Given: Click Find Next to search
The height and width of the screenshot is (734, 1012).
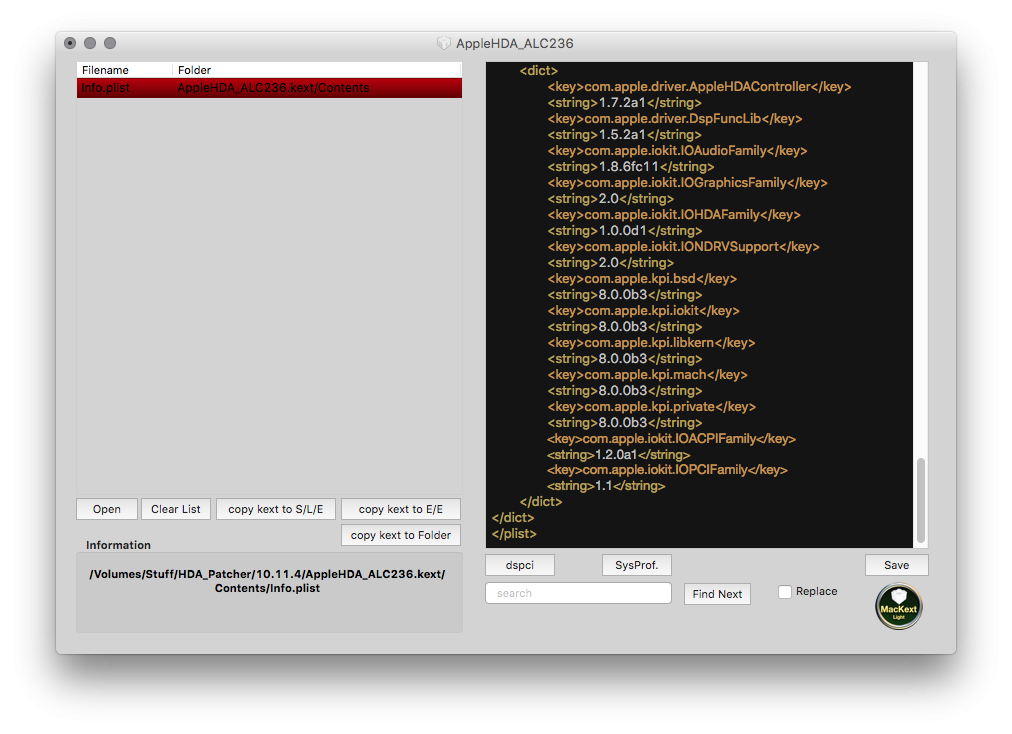Looking at the screenshot, I should (x=717, y=594).
